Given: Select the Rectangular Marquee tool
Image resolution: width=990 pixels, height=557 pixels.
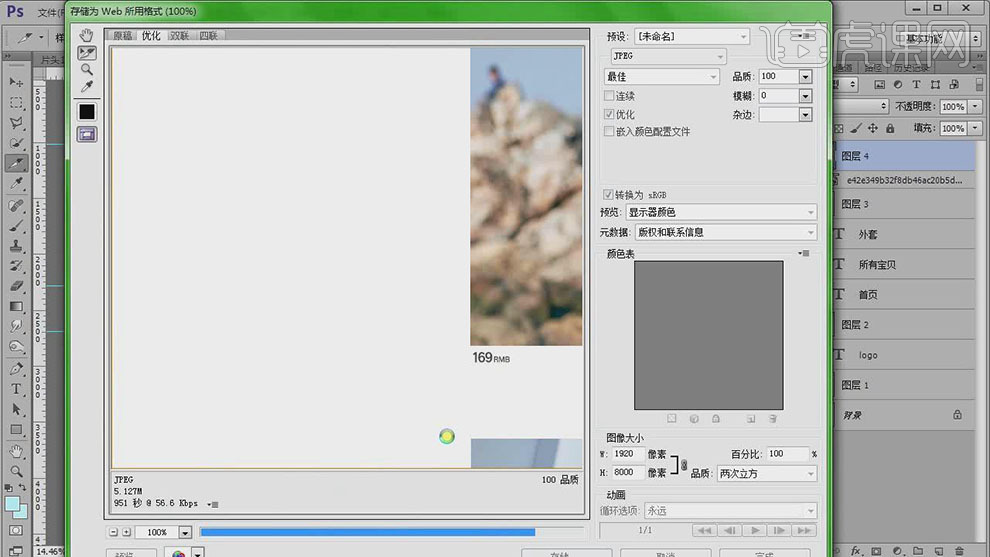Looking at the screenshot, I should 16,102.
